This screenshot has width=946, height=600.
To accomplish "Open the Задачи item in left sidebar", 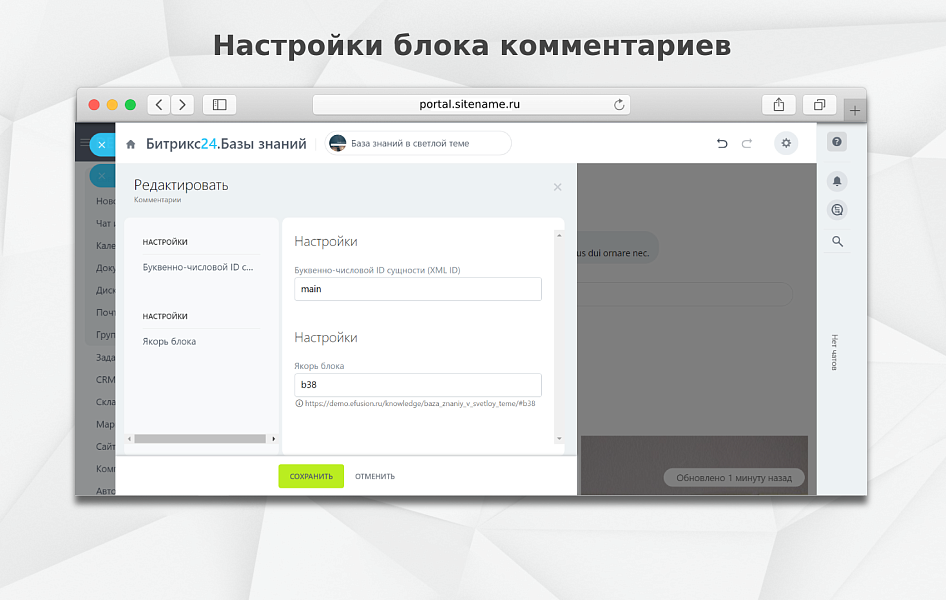I will coord(105,356).
